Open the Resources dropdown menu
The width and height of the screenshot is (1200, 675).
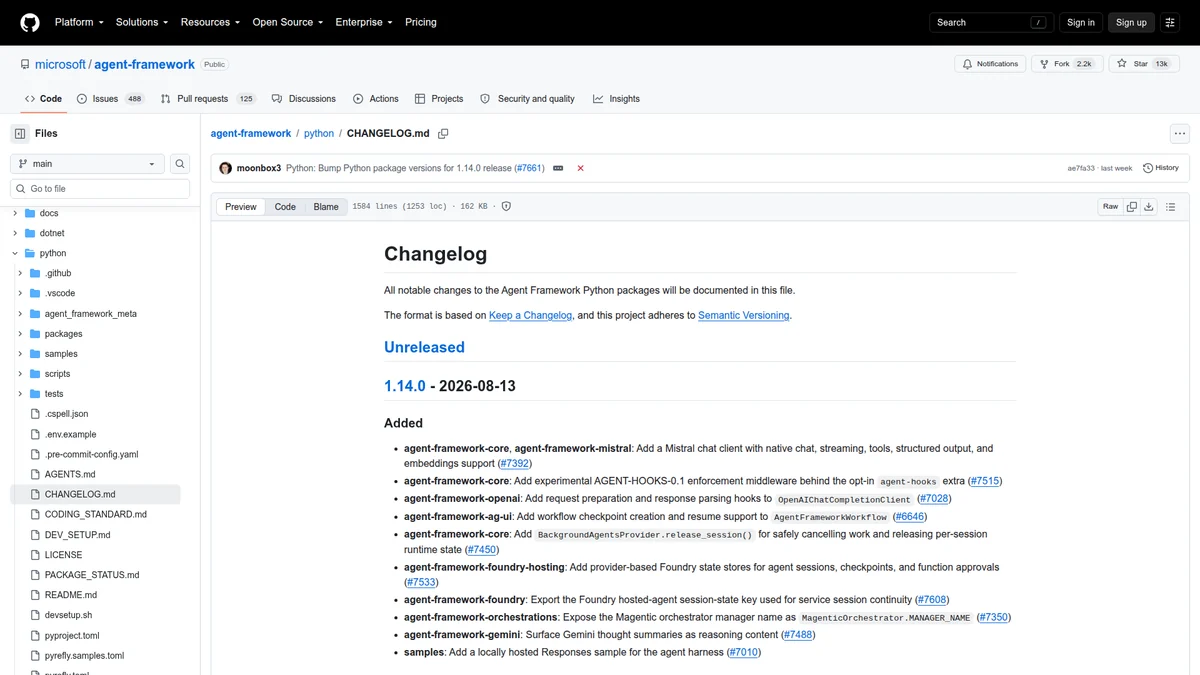tap(210, 22)
